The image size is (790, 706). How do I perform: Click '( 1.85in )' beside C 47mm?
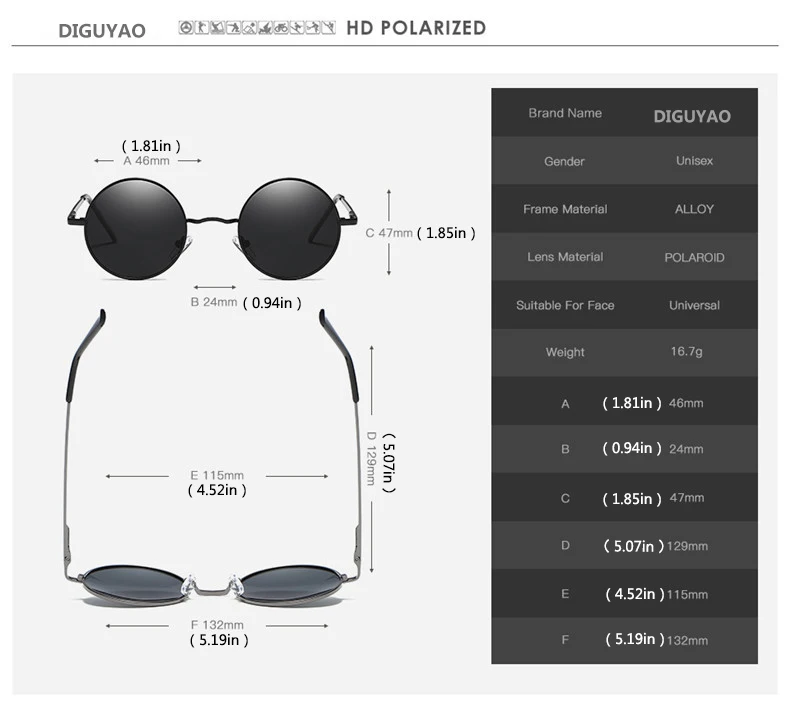[x=446, y=233]
